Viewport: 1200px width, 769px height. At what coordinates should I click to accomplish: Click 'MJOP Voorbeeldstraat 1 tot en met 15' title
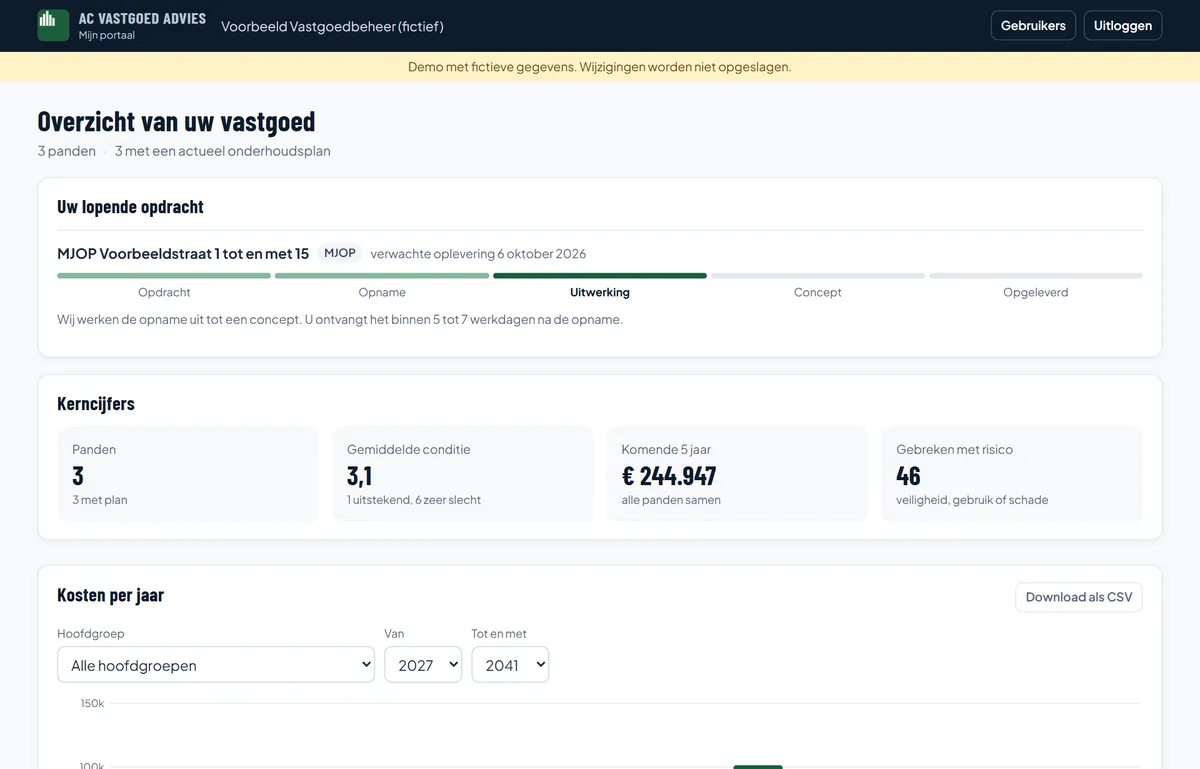(183, 253)
